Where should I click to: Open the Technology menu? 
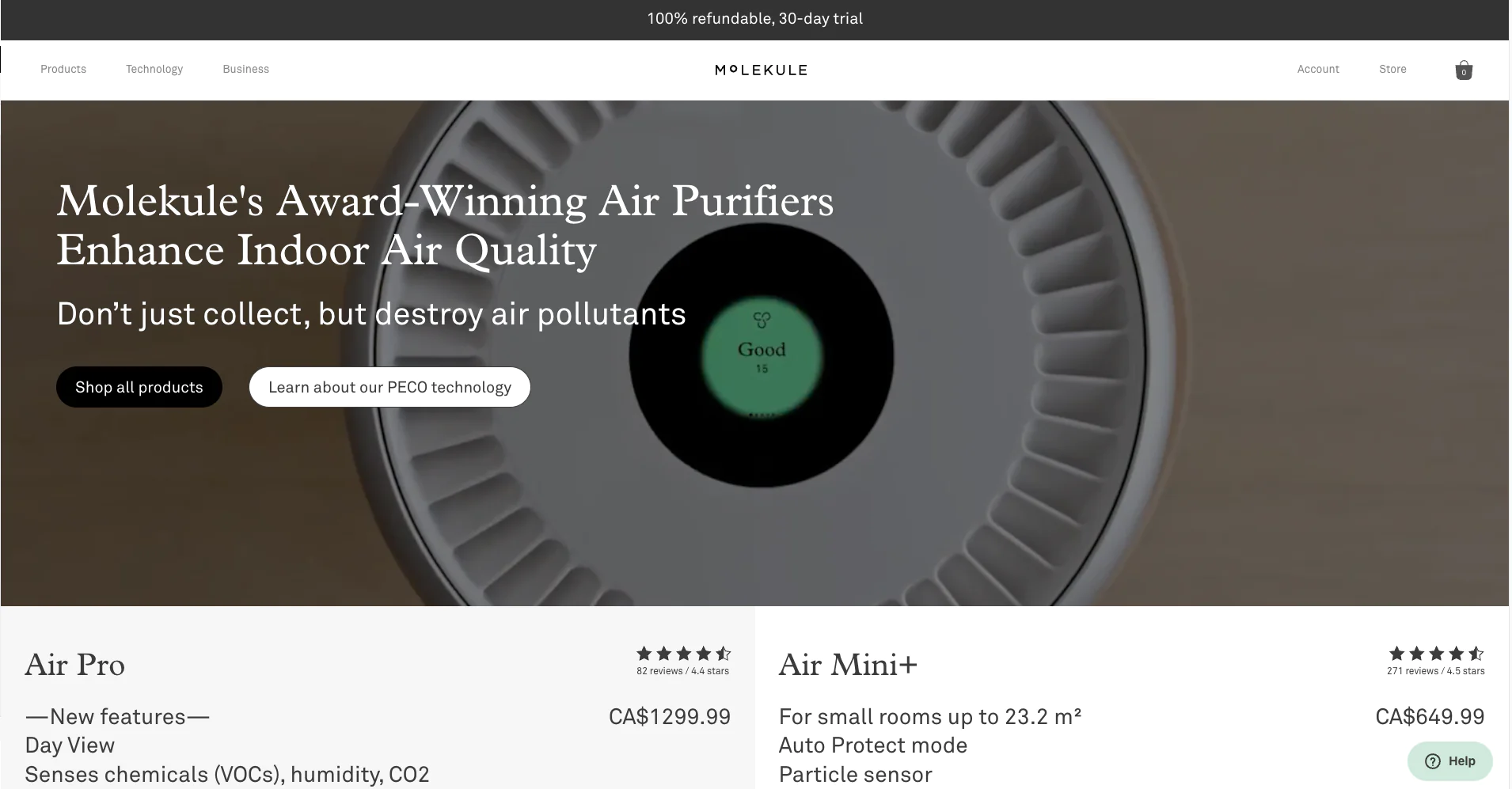pos(154,69)
